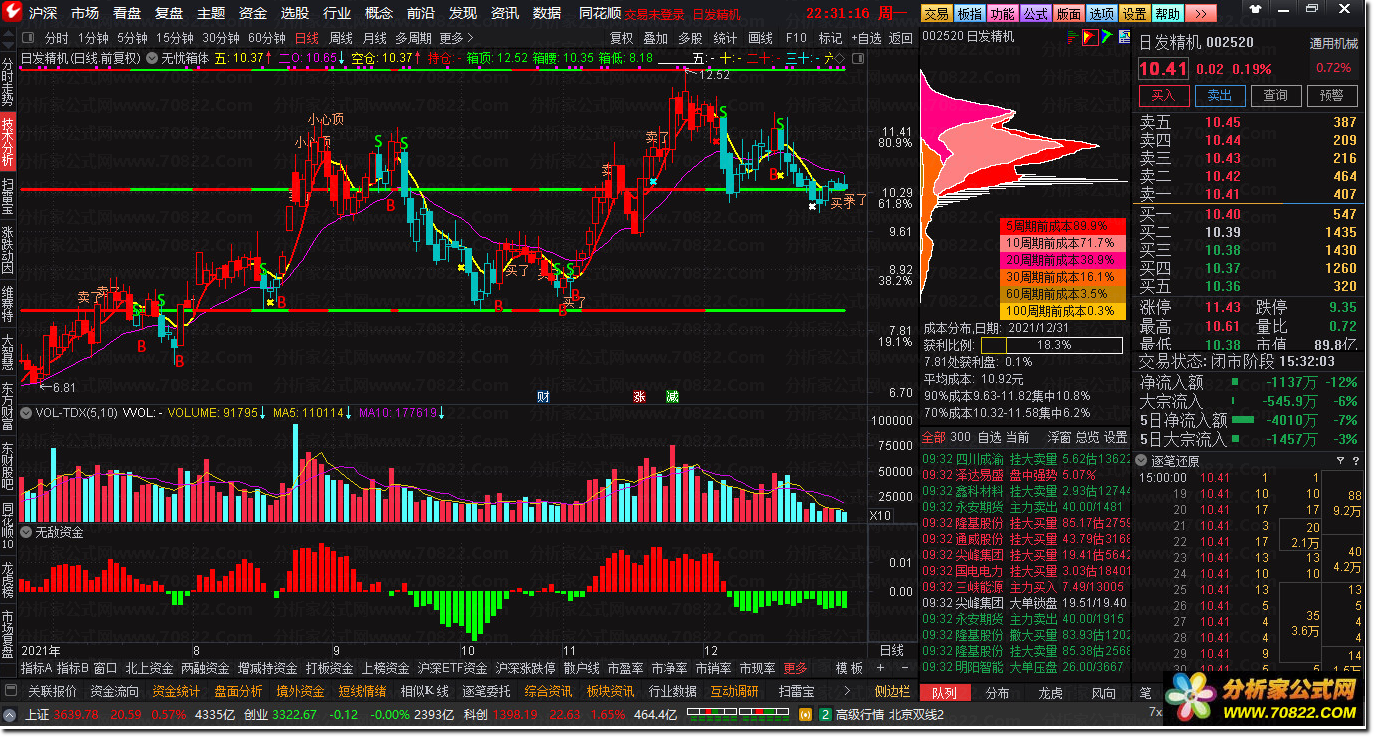Select the 周线 weekly period
The image size is (1375, 737).
(x=340, y=38)
